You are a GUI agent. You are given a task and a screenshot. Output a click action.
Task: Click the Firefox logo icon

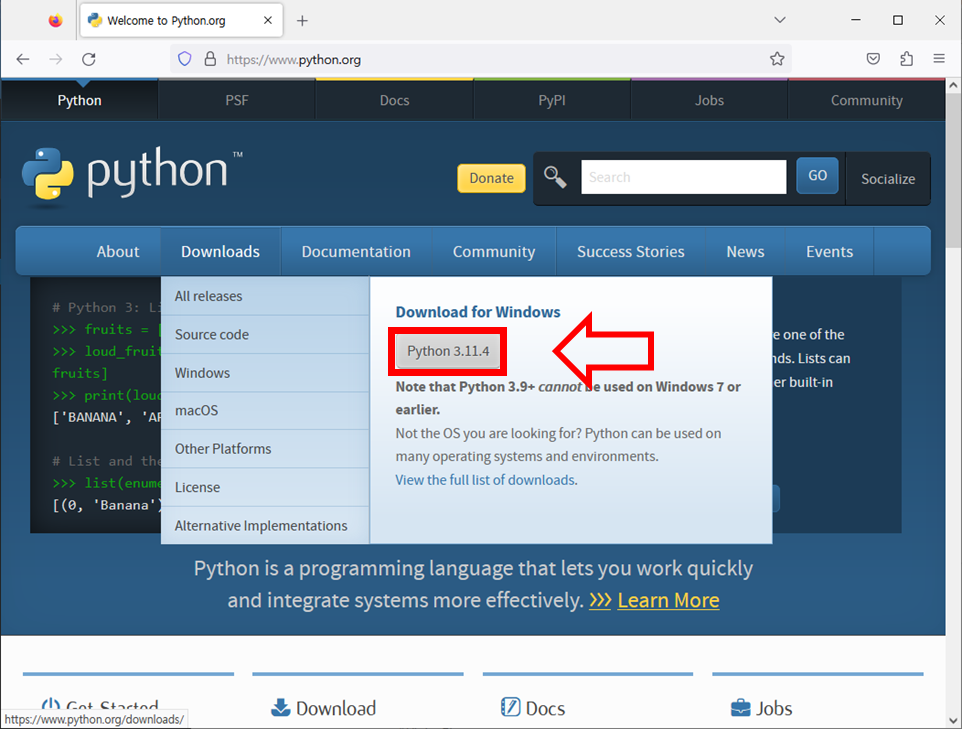click(x=55, y=20)
